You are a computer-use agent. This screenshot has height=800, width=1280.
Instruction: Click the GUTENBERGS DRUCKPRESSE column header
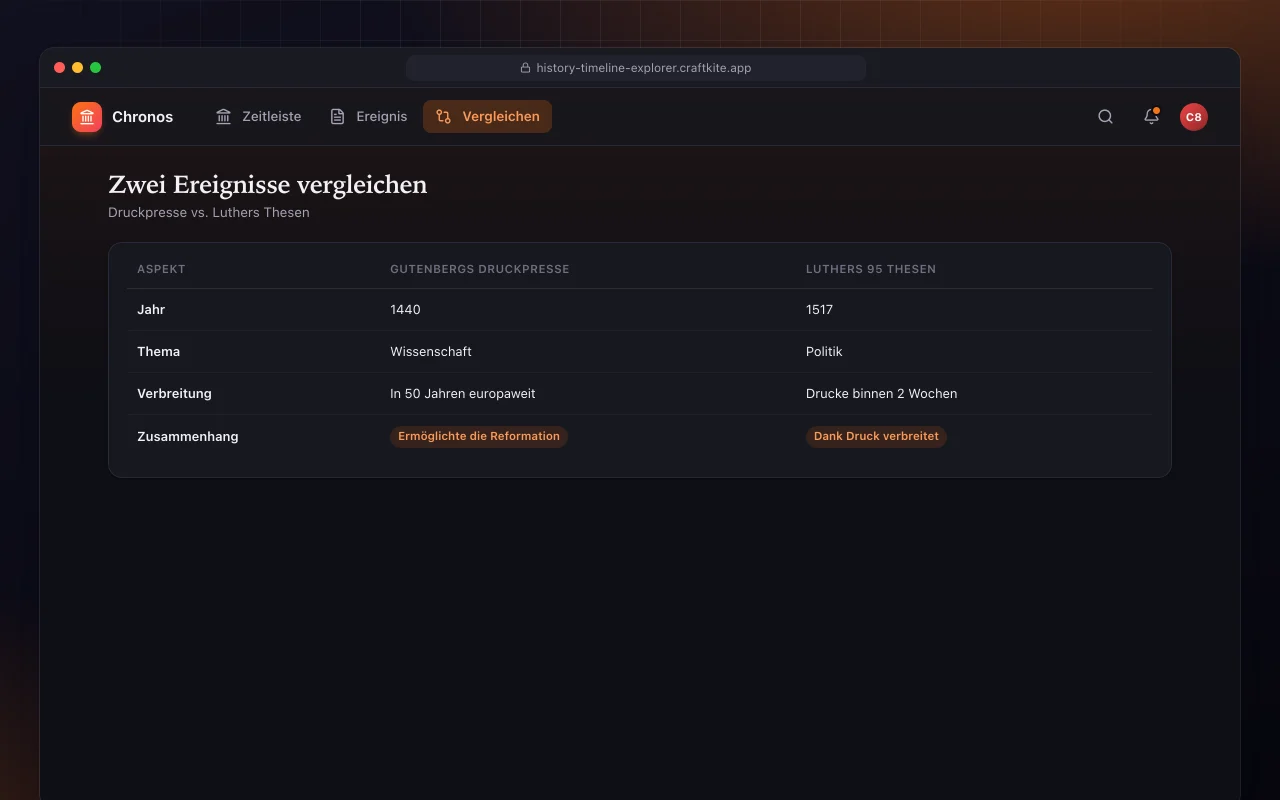480,269
